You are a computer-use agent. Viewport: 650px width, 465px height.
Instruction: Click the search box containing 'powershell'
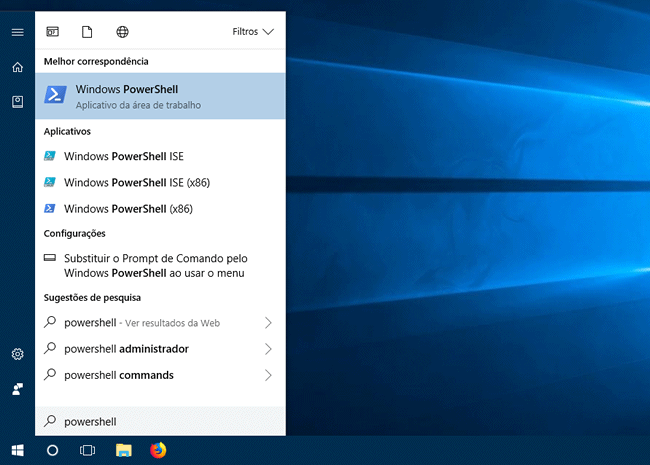[x=160, y=422]
